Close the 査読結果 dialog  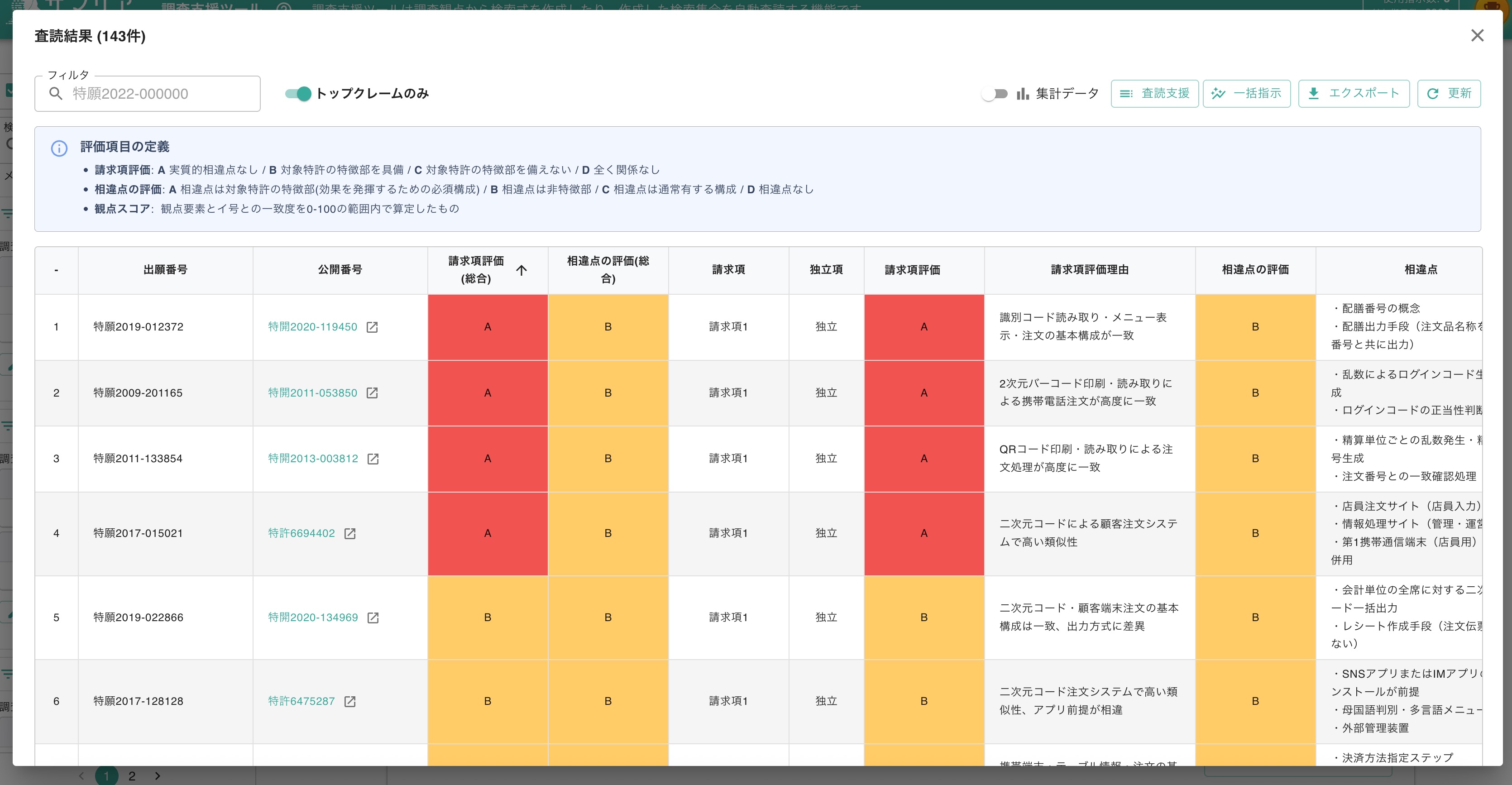point(1477,36)
